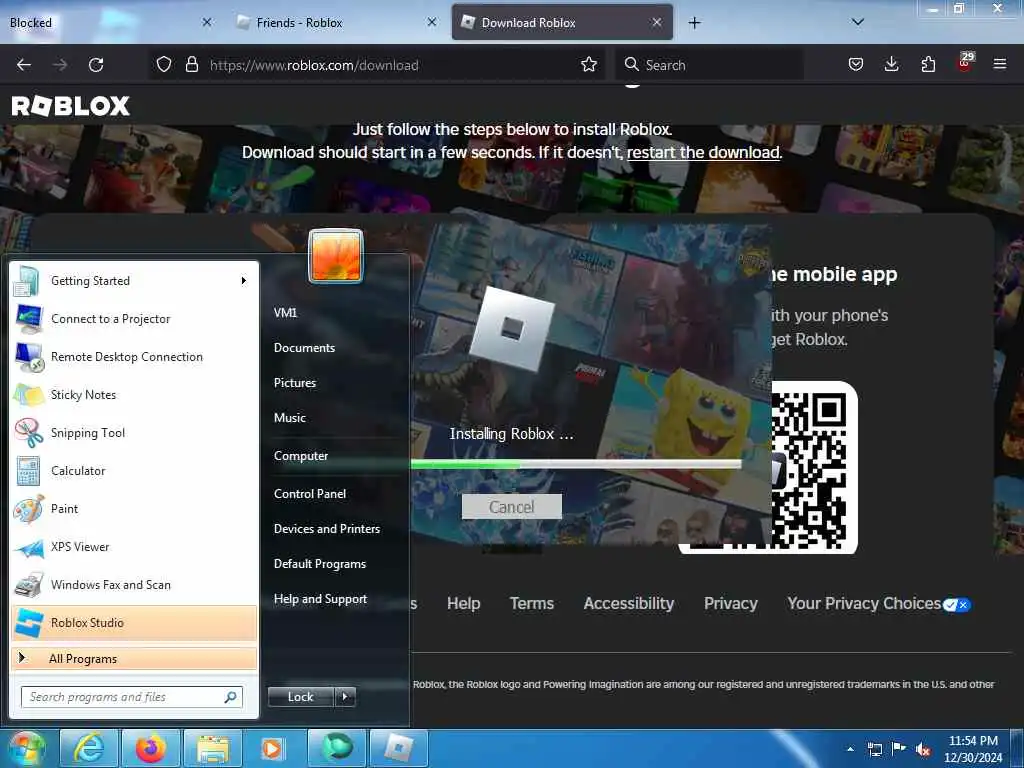Expand All Programs in the Start menu
Image resolution: width=1024 pixels, height=768 pixels.
(x=134, y=659)
